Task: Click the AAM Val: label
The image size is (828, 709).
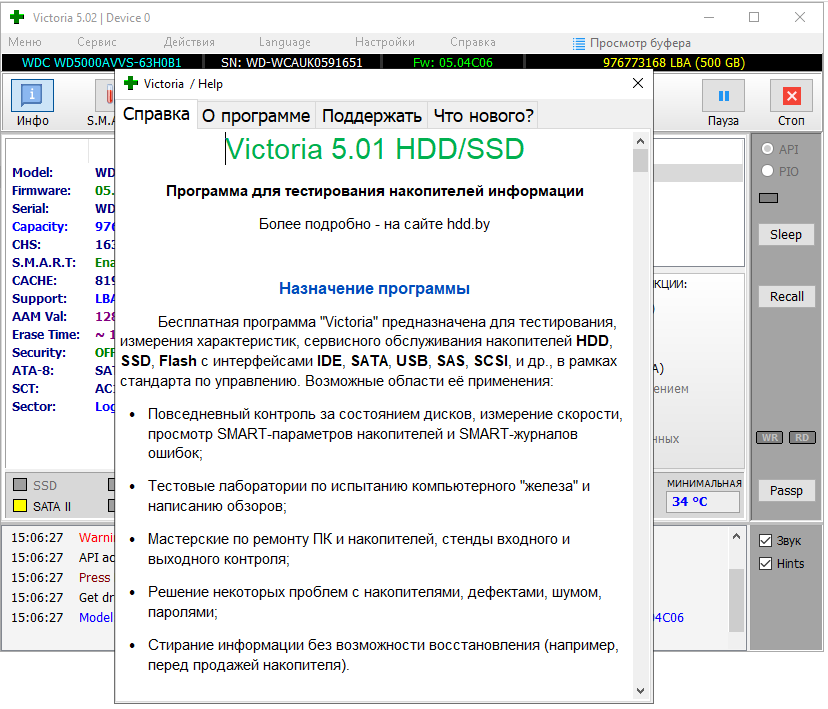Action: tap(40, 317)
